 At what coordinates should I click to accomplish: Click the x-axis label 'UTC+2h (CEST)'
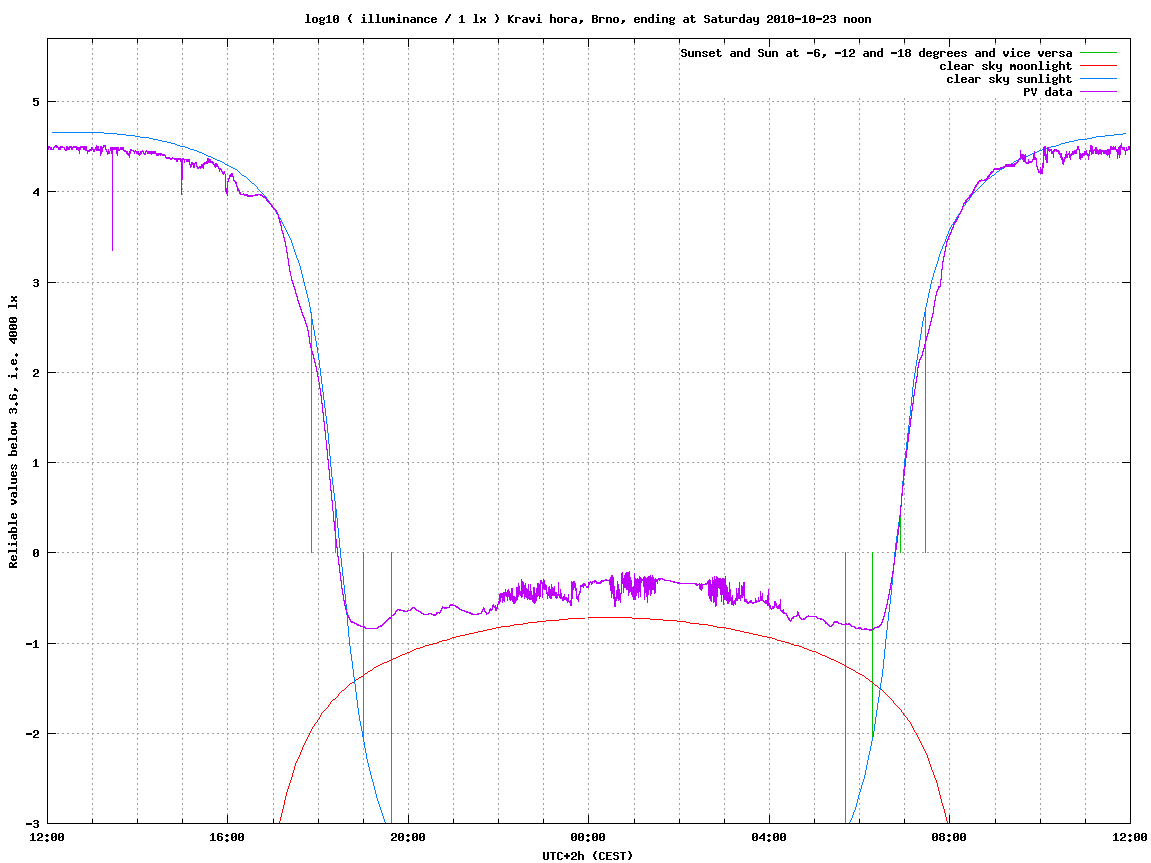(587, 856)
